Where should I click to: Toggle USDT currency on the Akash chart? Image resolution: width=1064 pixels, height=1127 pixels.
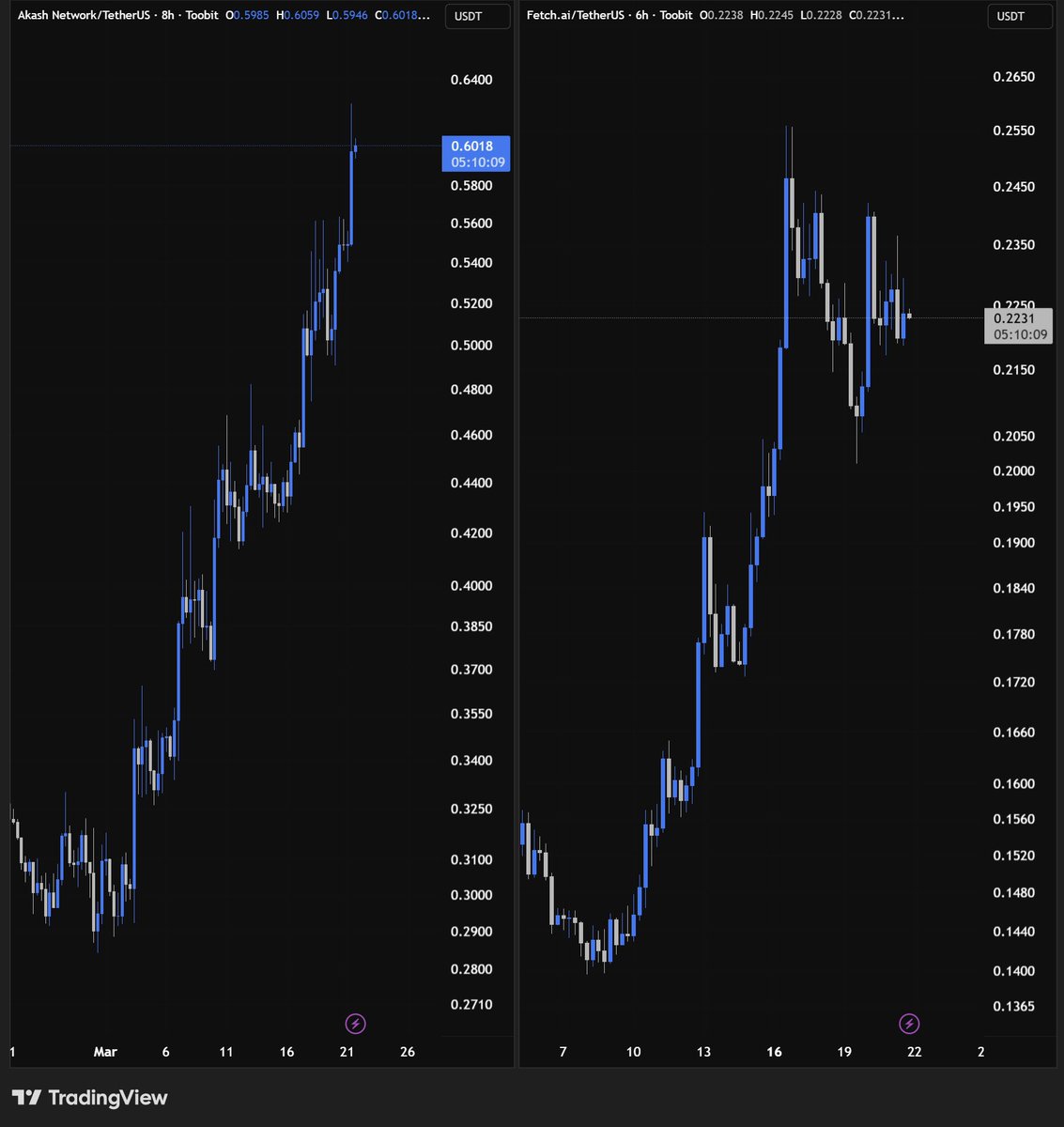(477, 15)
